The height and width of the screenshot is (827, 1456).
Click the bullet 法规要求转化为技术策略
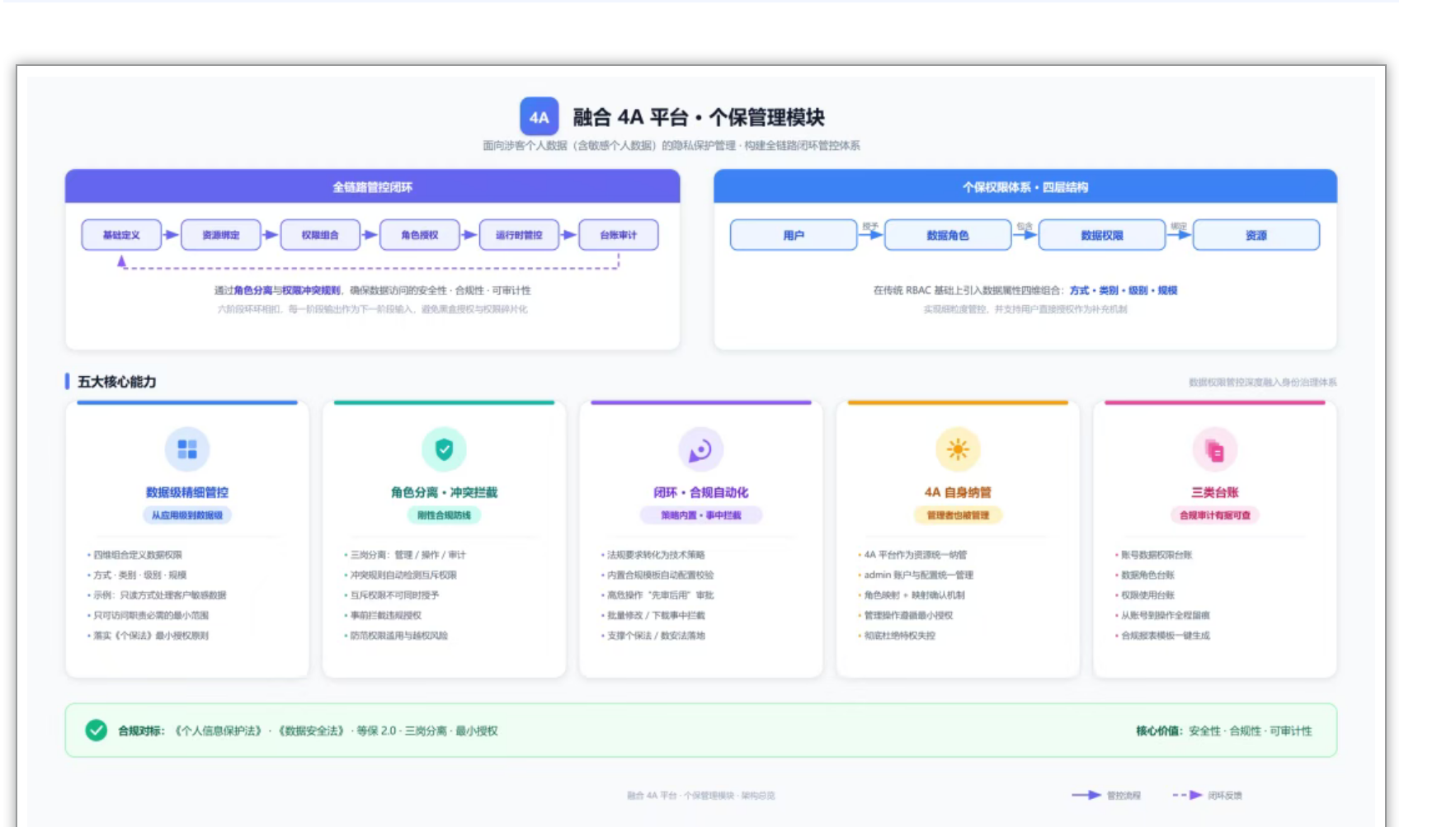pyautogui.click(x=656, y=555)
